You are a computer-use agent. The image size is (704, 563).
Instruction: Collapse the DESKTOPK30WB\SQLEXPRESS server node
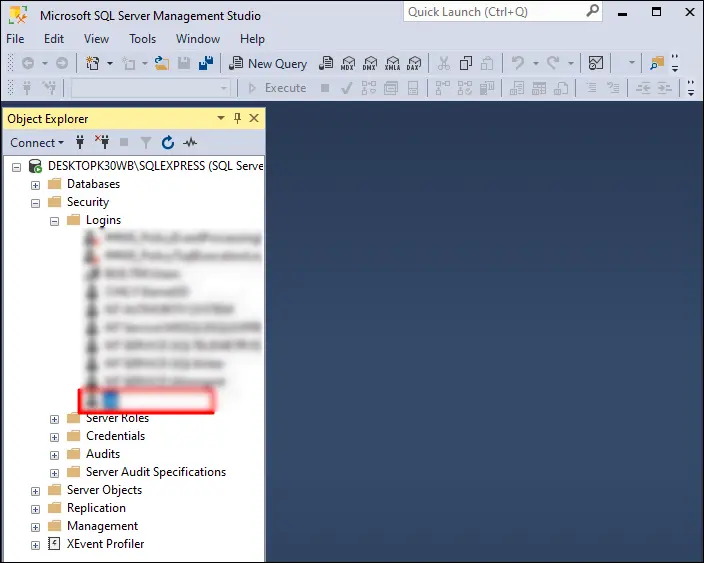[17, 167]
